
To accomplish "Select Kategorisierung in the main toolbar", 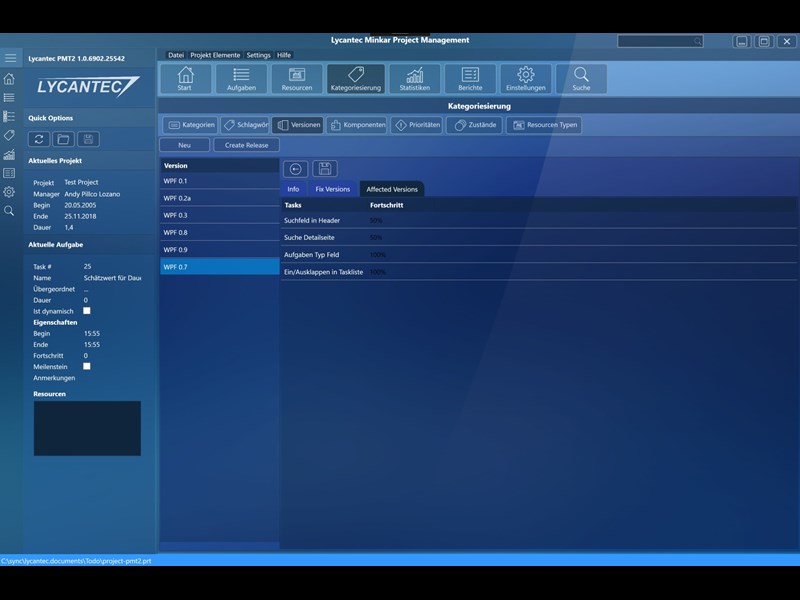I will coord(356,79).
